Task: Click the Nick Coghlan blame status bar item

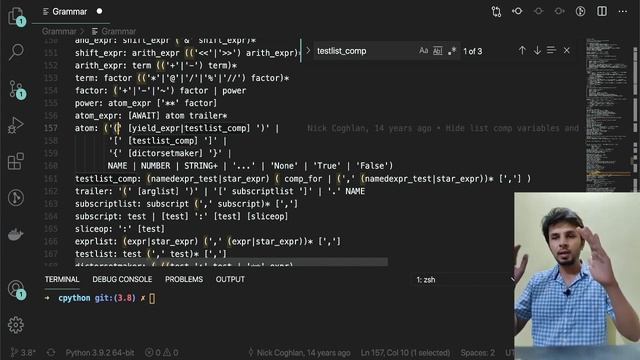Action: [299, 353]
